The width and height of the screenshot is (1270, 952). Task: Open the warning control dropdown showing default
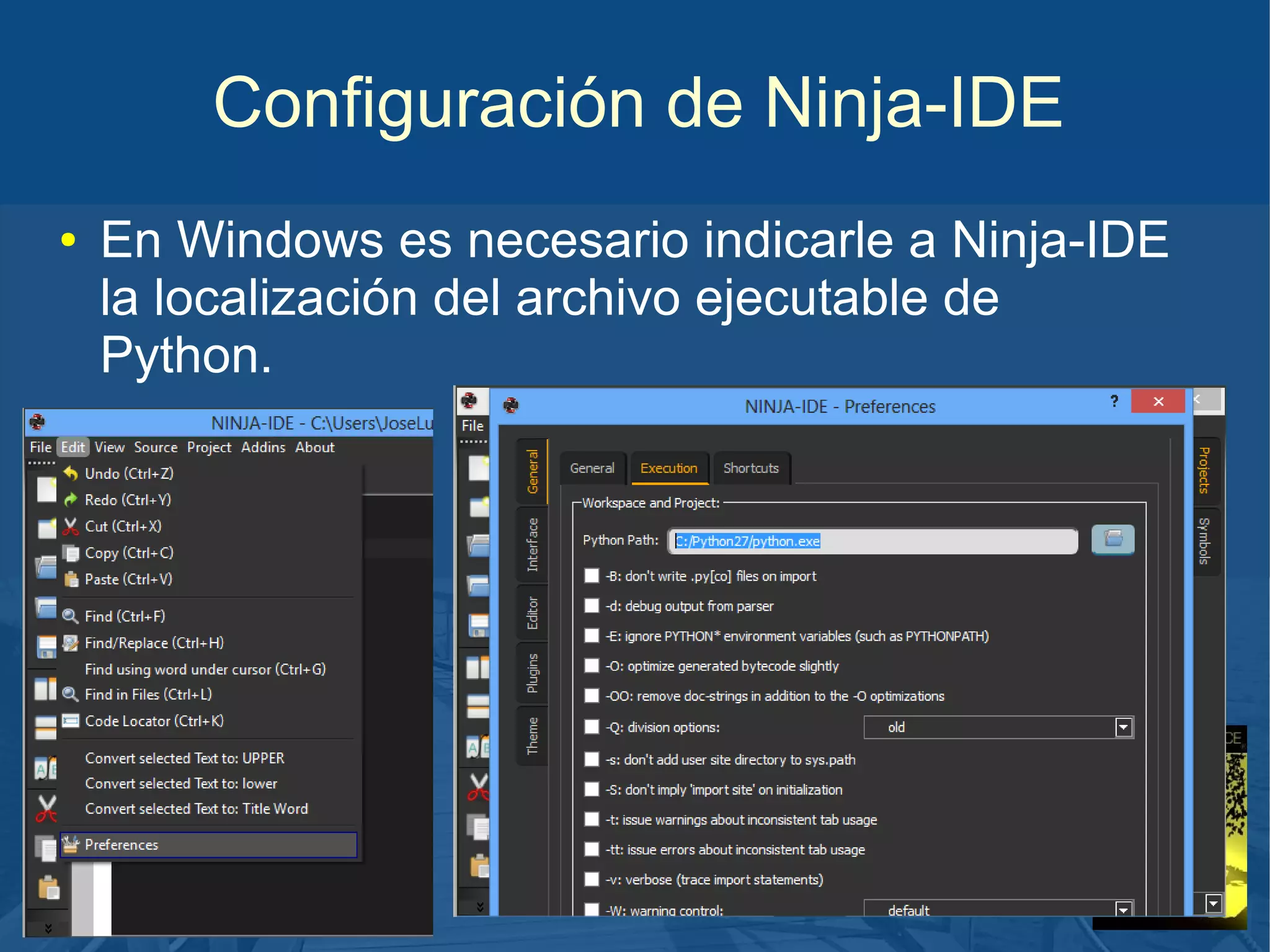pyautogui.click(x=998, y=908)
